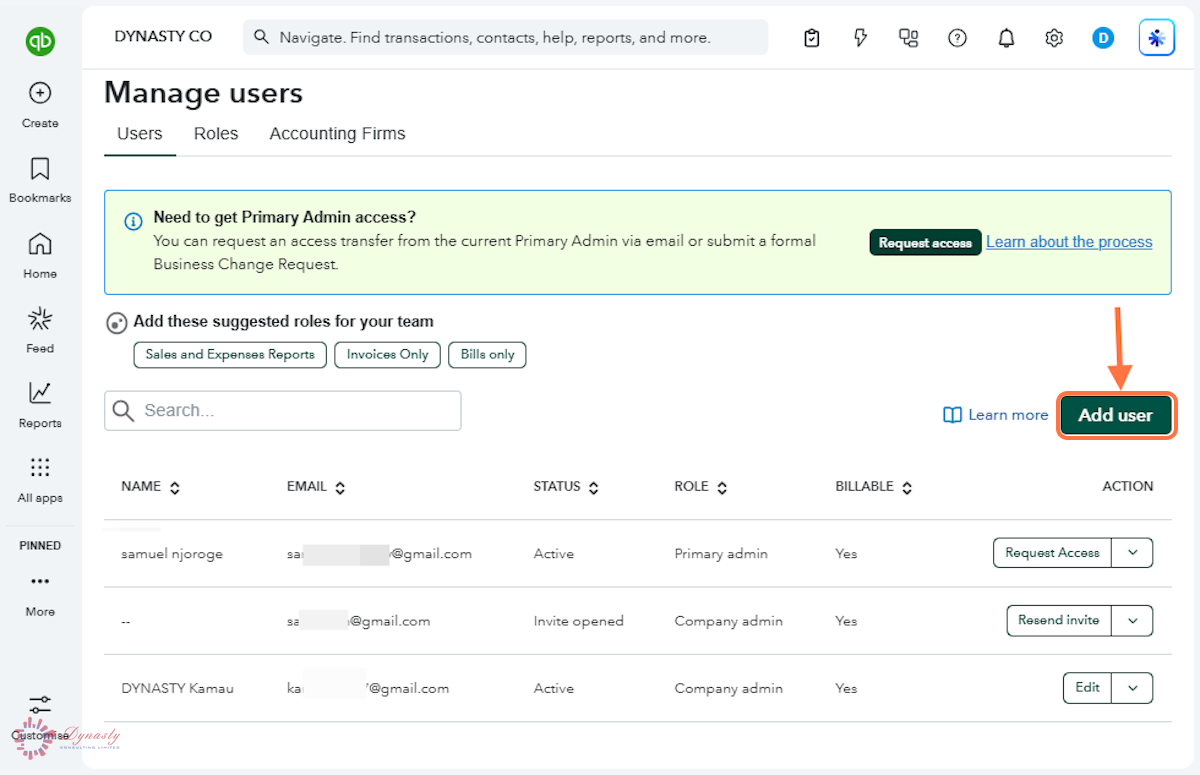Open Customise sidebar settings
Viewport: 1200px width, 775px height.
(40, 718)
